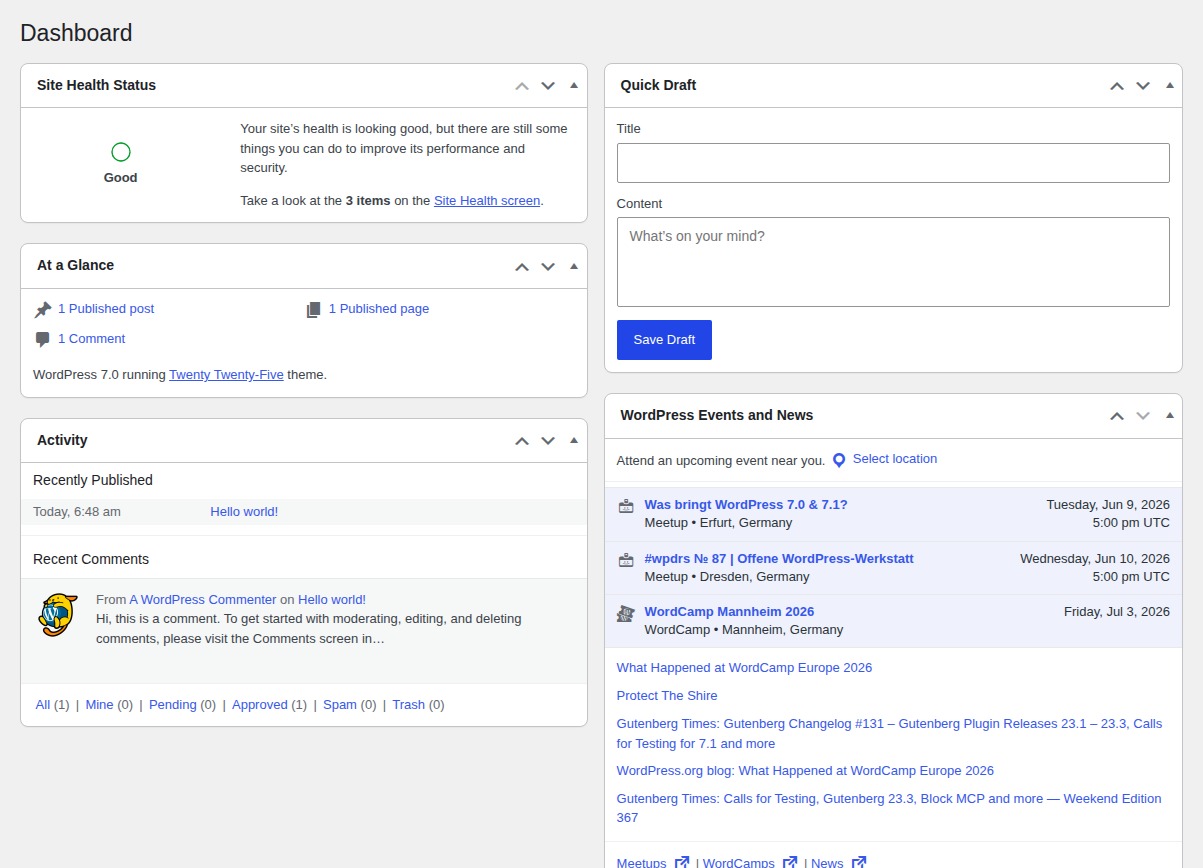Click the pages icon beside Published page
The width and height of the screenshot is (1203, 868).
(314, 310)
